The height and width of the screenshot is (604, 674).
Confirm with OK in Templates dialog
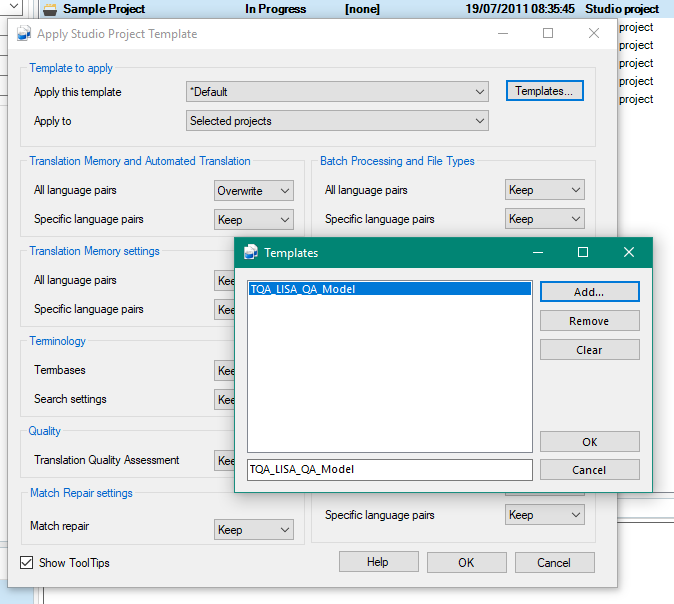coord(589,442)
